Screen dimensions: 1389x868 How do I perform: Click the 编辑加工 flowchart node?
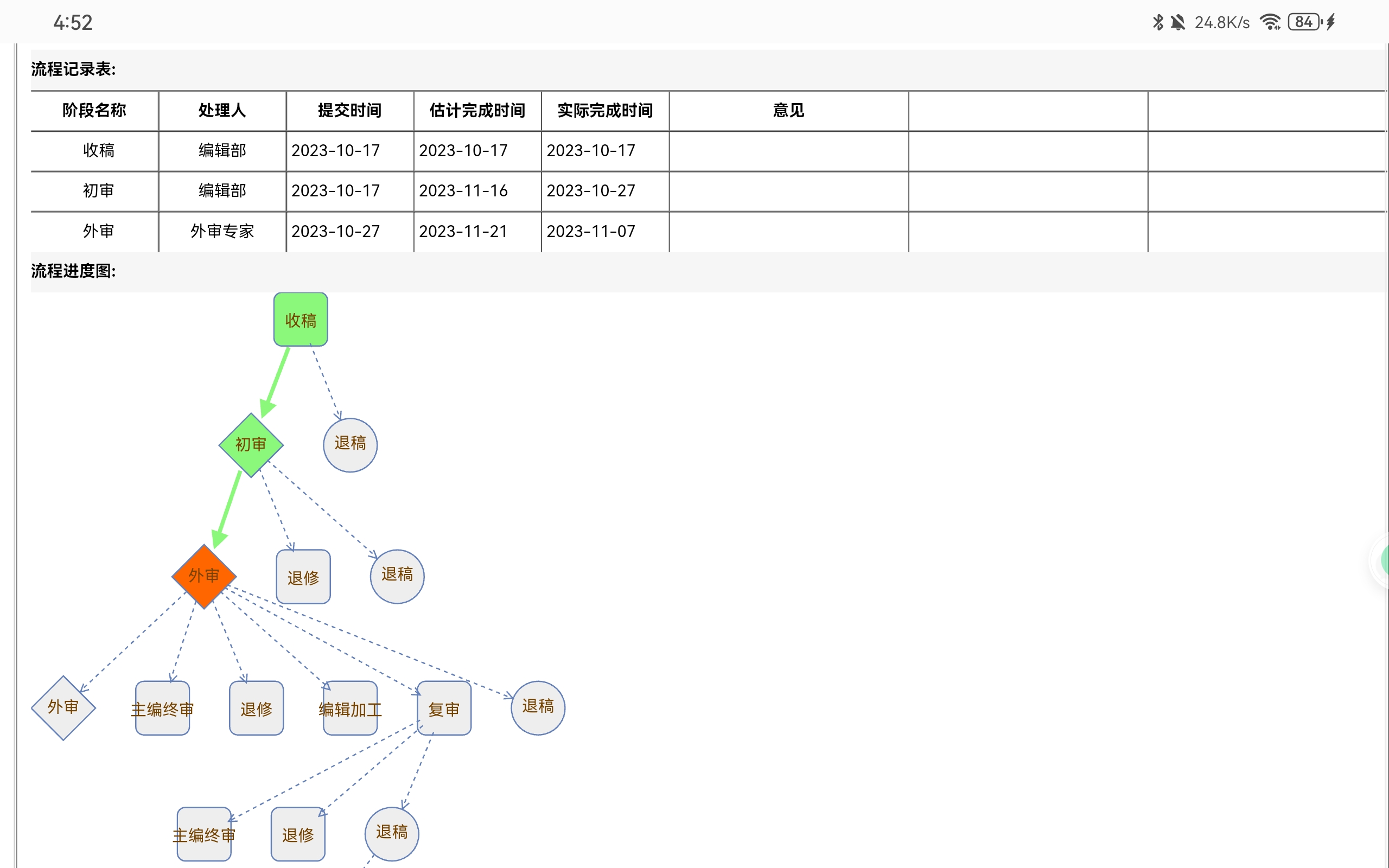click(x=350, y=709)
